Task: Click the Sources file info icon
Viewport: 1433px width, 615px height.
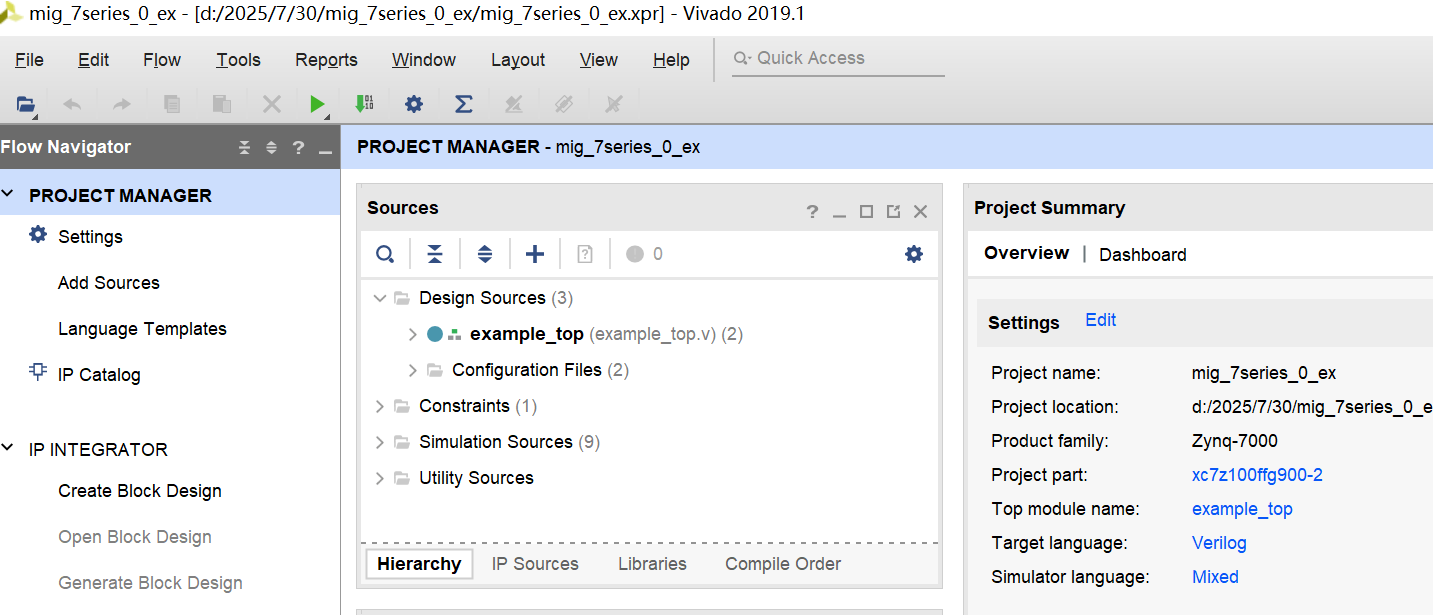Action: tap(585, 254)
